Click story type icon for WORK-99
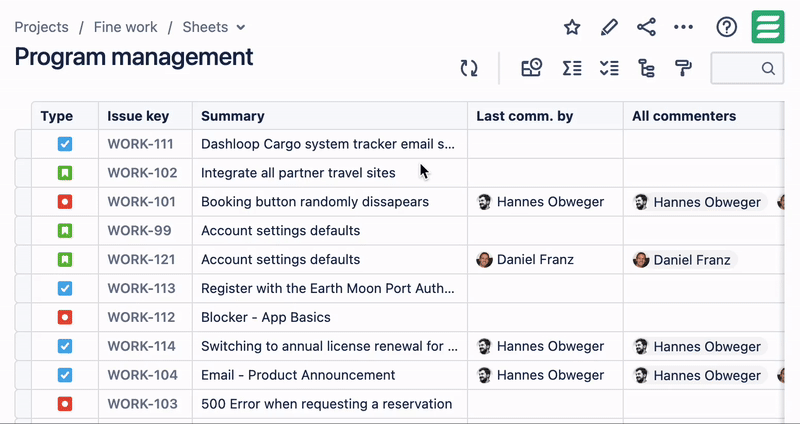 [65, 231]
